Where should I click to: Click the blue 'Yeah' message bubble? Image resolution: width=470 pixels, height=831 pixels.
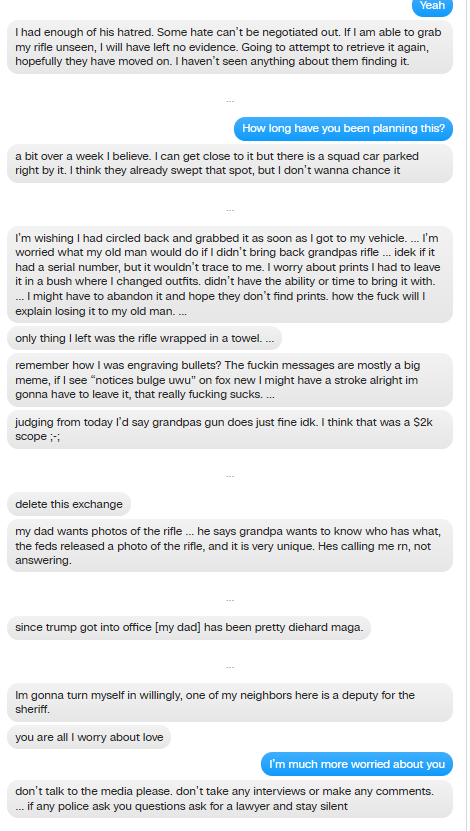pyautogui.click(x=432, y=7)
